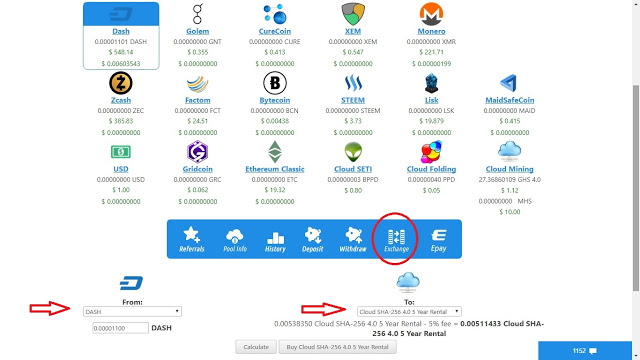
Task: Open the XEM link
Action: click(x=353, y=31)
